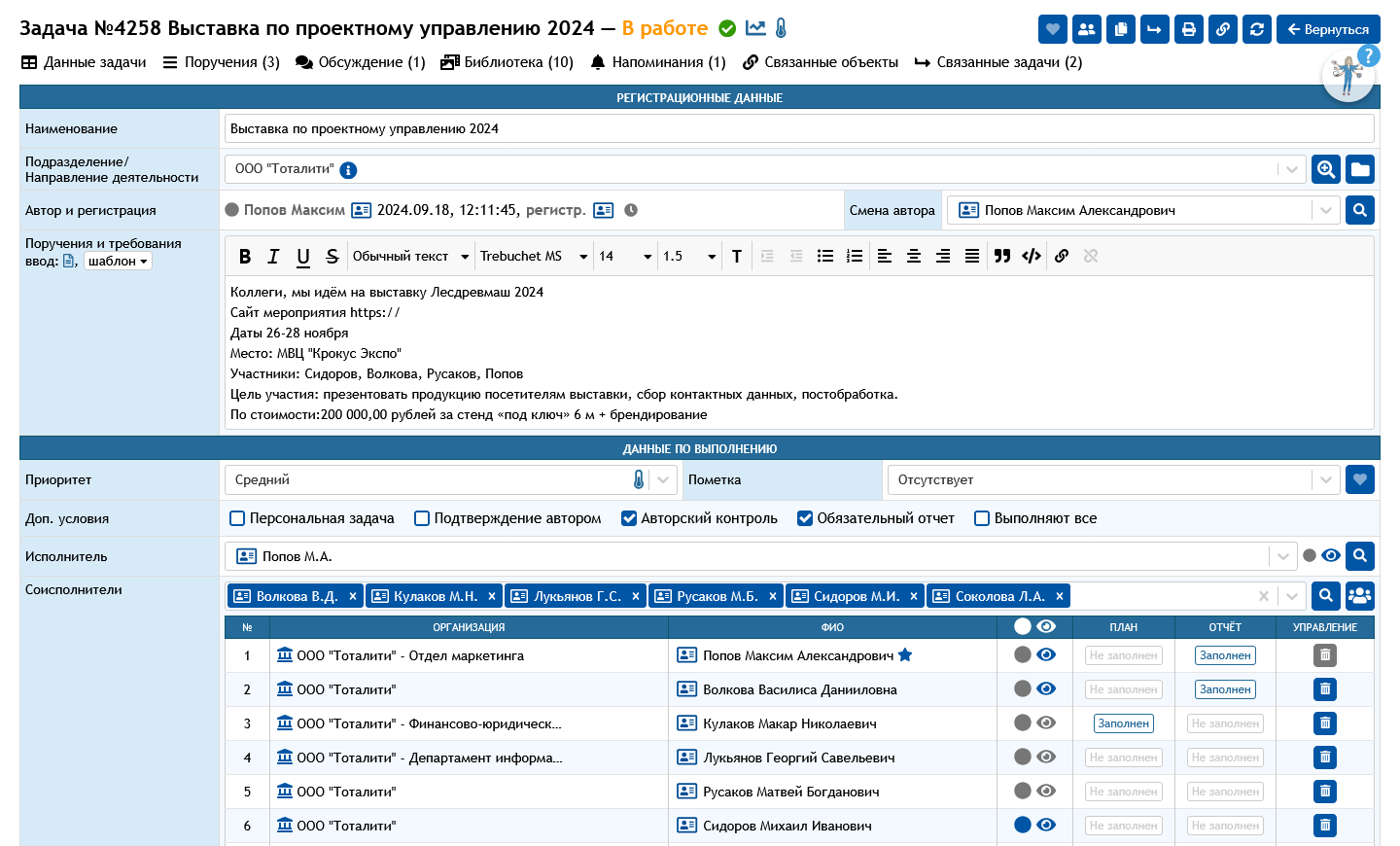The height and width of the screenshot is (846, 1400).
Task: Click into the Наименование input field
Action: coord(797,128)
